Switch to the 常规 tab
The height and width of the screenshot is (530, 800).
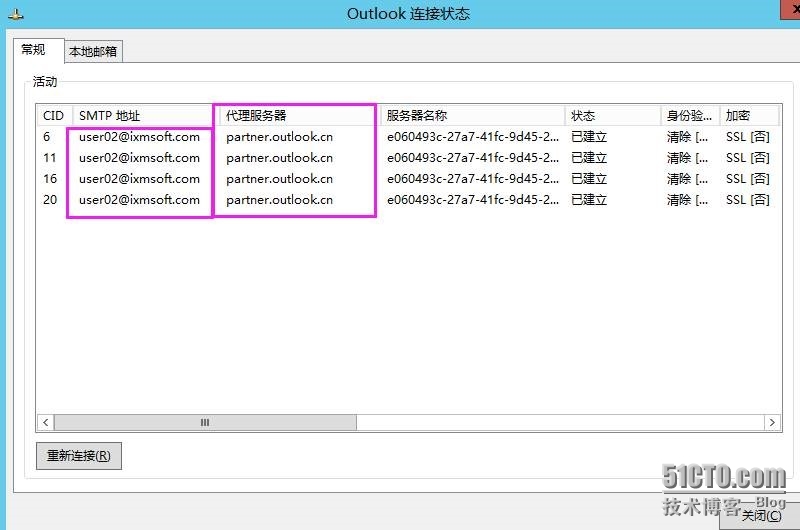tap(38, 50)
